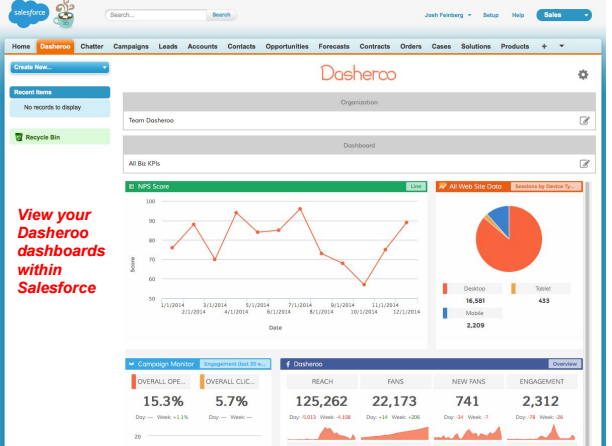Image resolution: width=612 pixels, height=446 pixels.
Task: Click the REACH value 125,262
Action: point(321,401)
